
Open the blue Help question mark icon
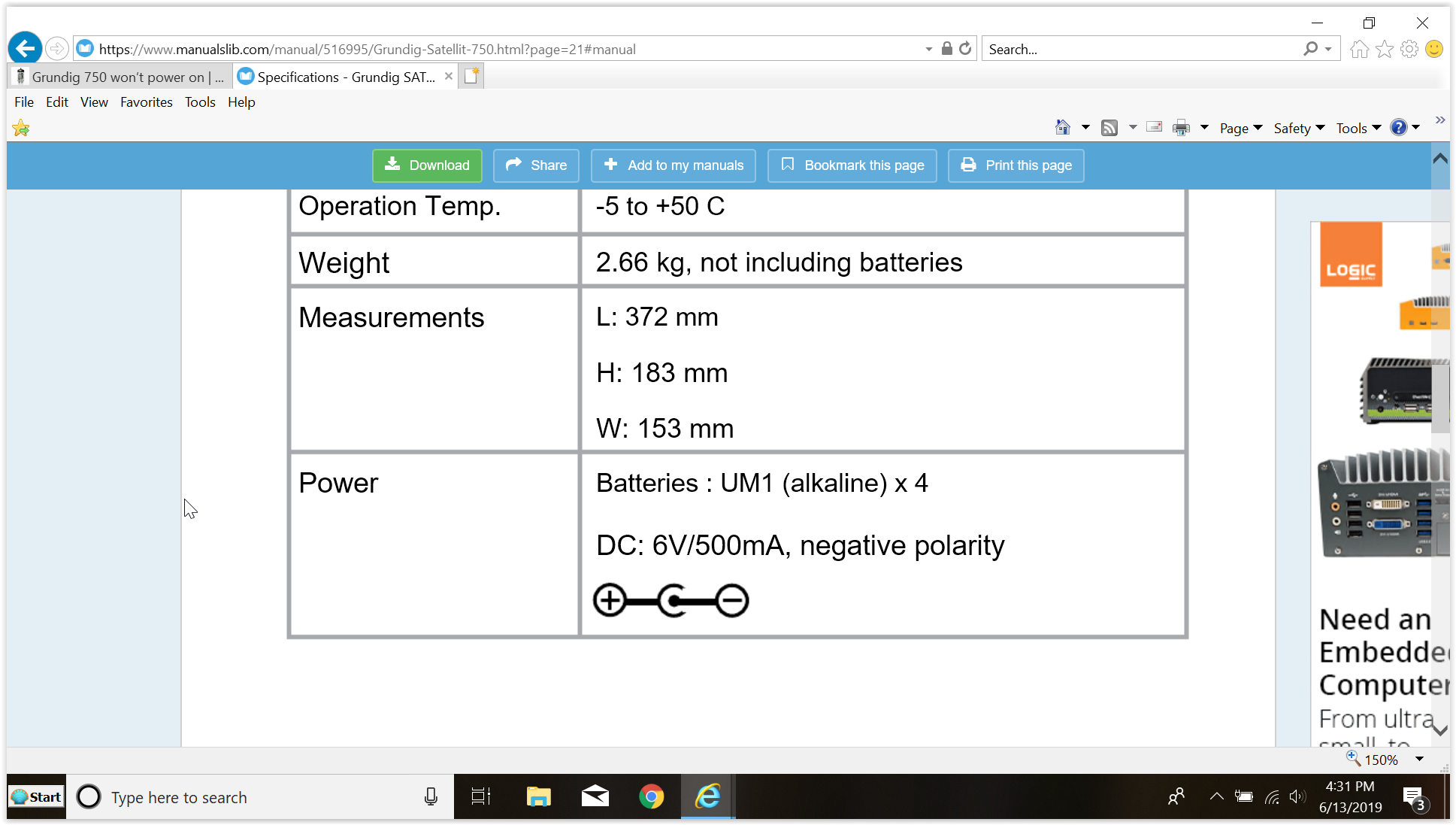coord(1398,128)
